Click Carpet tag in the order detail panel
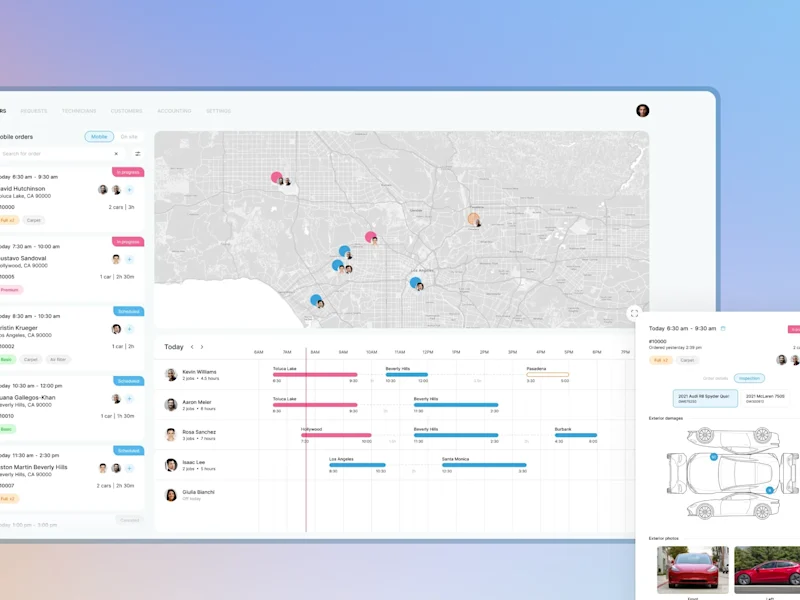Image resolution: width=800 pixels, height=600 pixels. click(687, 360)
